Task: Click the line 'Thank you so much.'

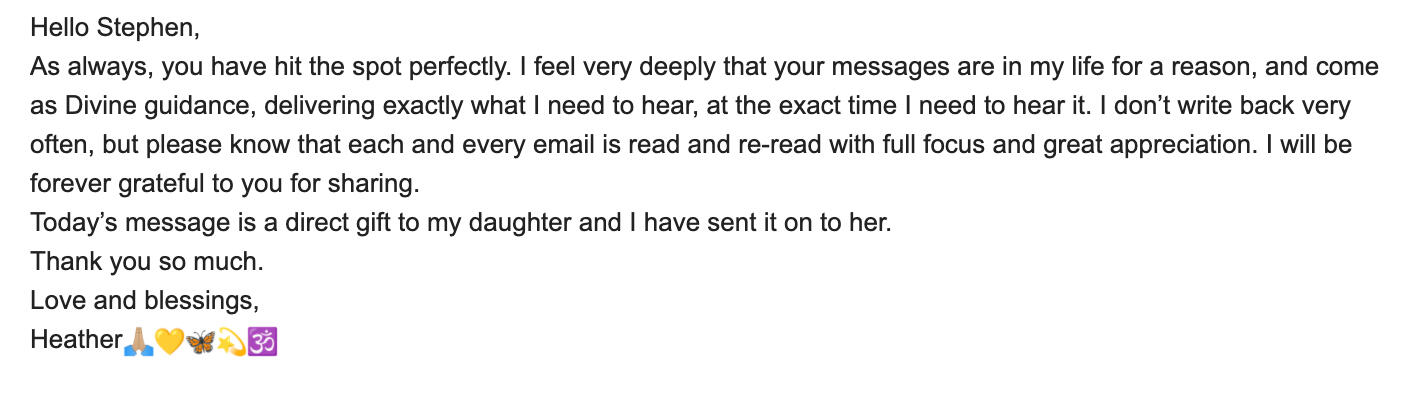Action: (x=147, y=262)
